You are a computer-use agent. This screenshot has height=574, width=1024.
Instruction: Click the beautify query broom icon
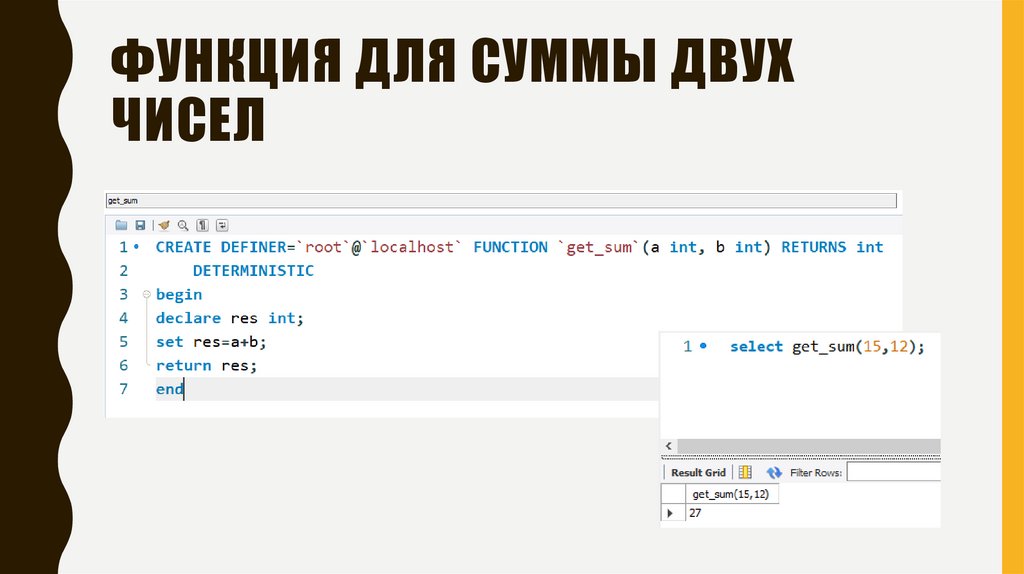pos(164,225)
